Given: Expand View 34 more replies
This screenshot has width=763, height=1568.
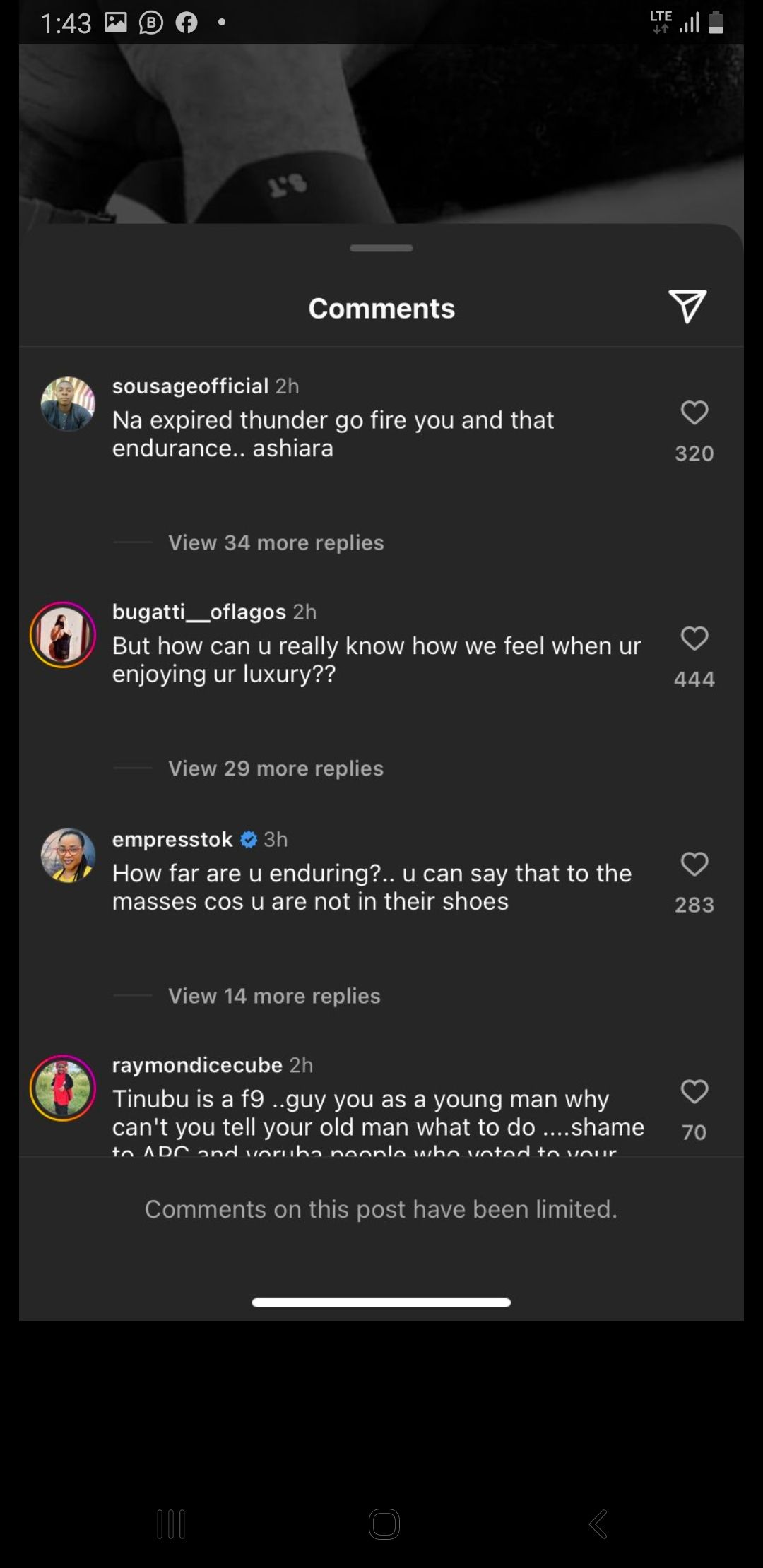Looking at the screenshot, I should coord(276,542).
